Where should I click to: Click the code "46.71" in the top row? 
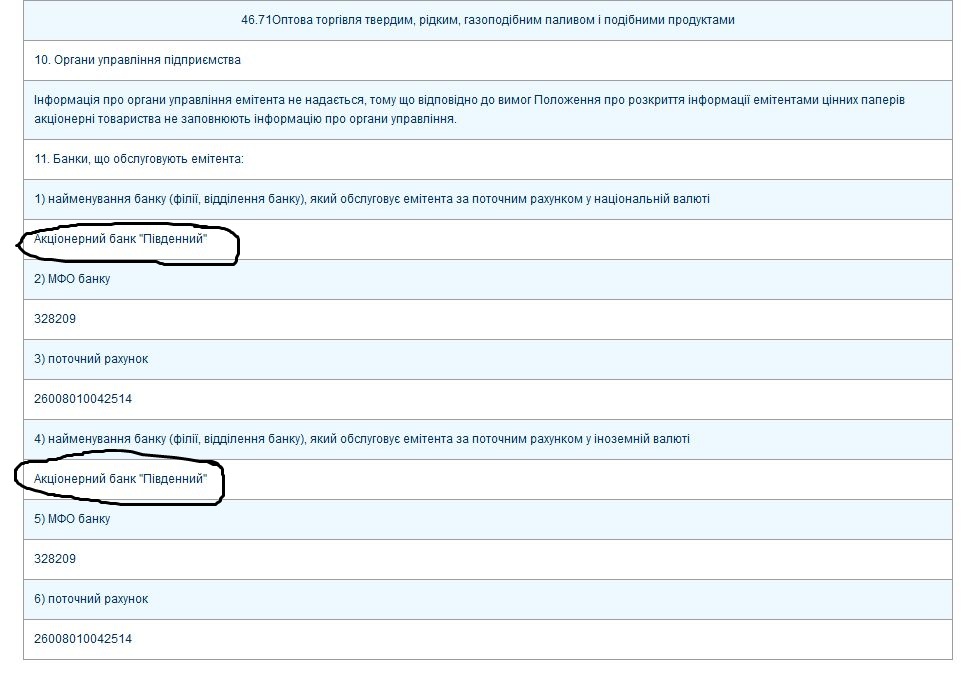256,20
